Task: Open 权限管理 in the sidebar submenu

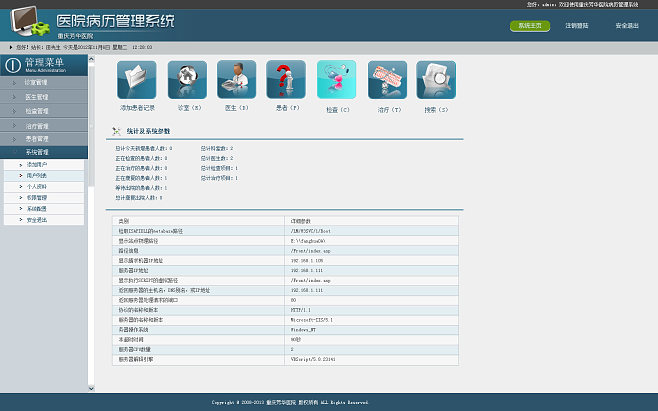Action: (36, 198)
